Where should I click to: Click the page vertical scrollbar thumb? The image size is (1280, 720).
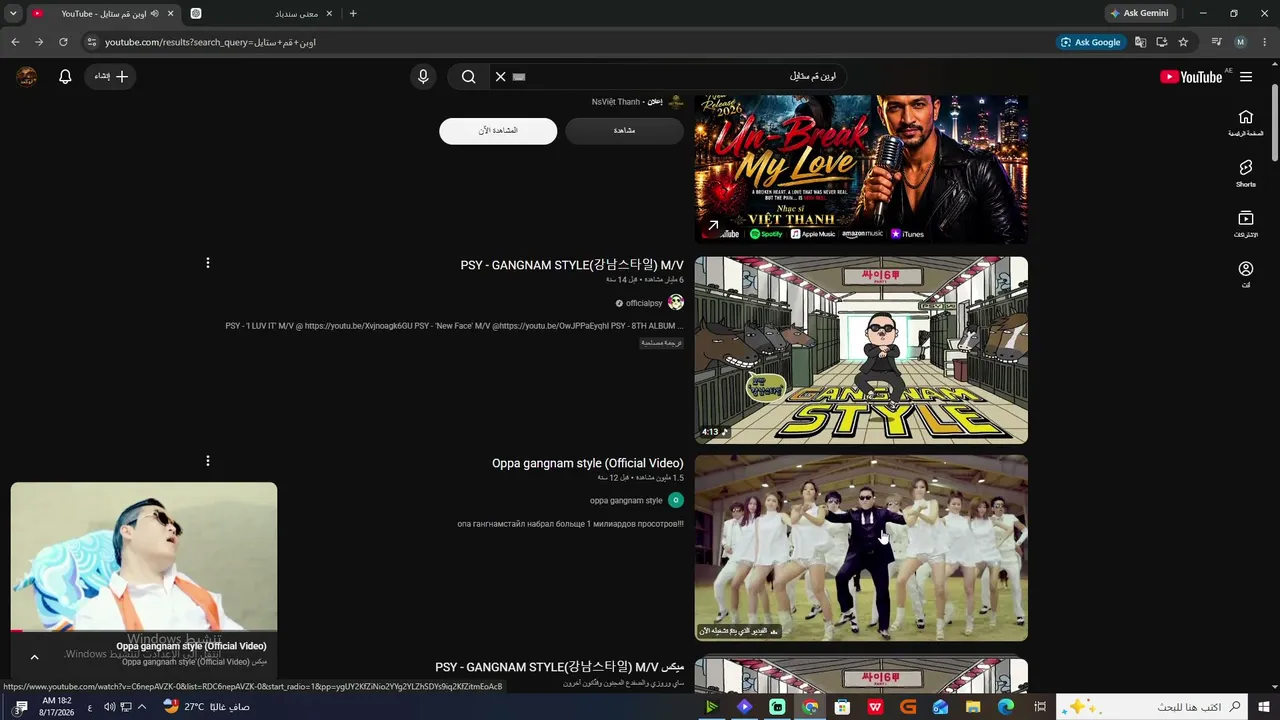coord(1275,122)
